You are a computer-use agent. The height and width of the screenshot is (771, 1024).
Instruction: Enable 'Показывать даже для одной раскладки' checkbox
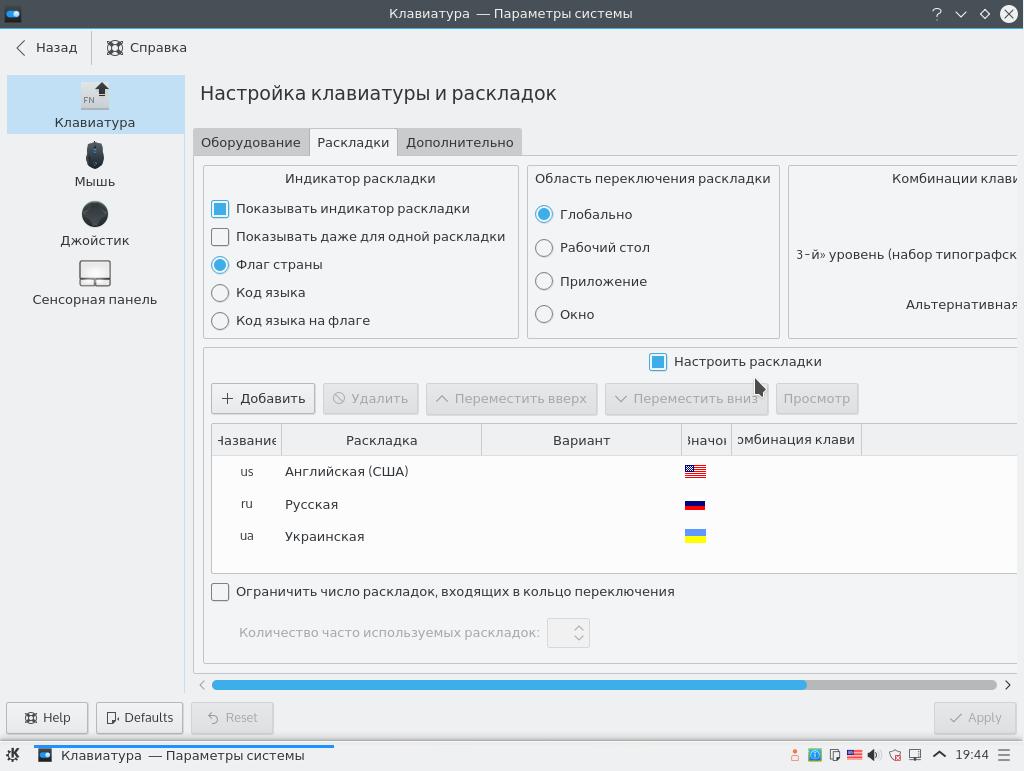(x=220, y=237)
